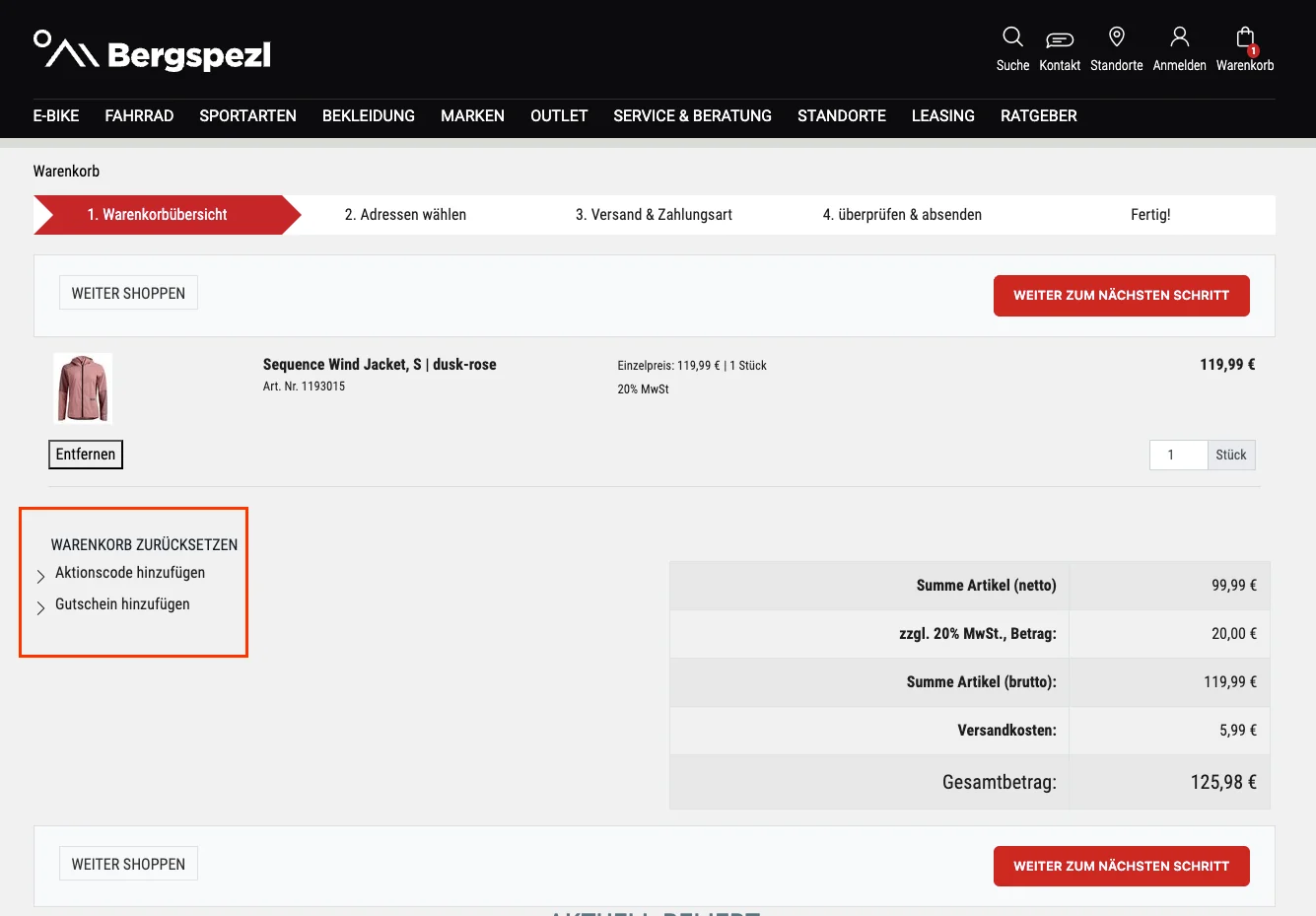Viewport: 1316px width, 916px height.
Task: Click the Anmelden user icon
Action: point(1179,37)
